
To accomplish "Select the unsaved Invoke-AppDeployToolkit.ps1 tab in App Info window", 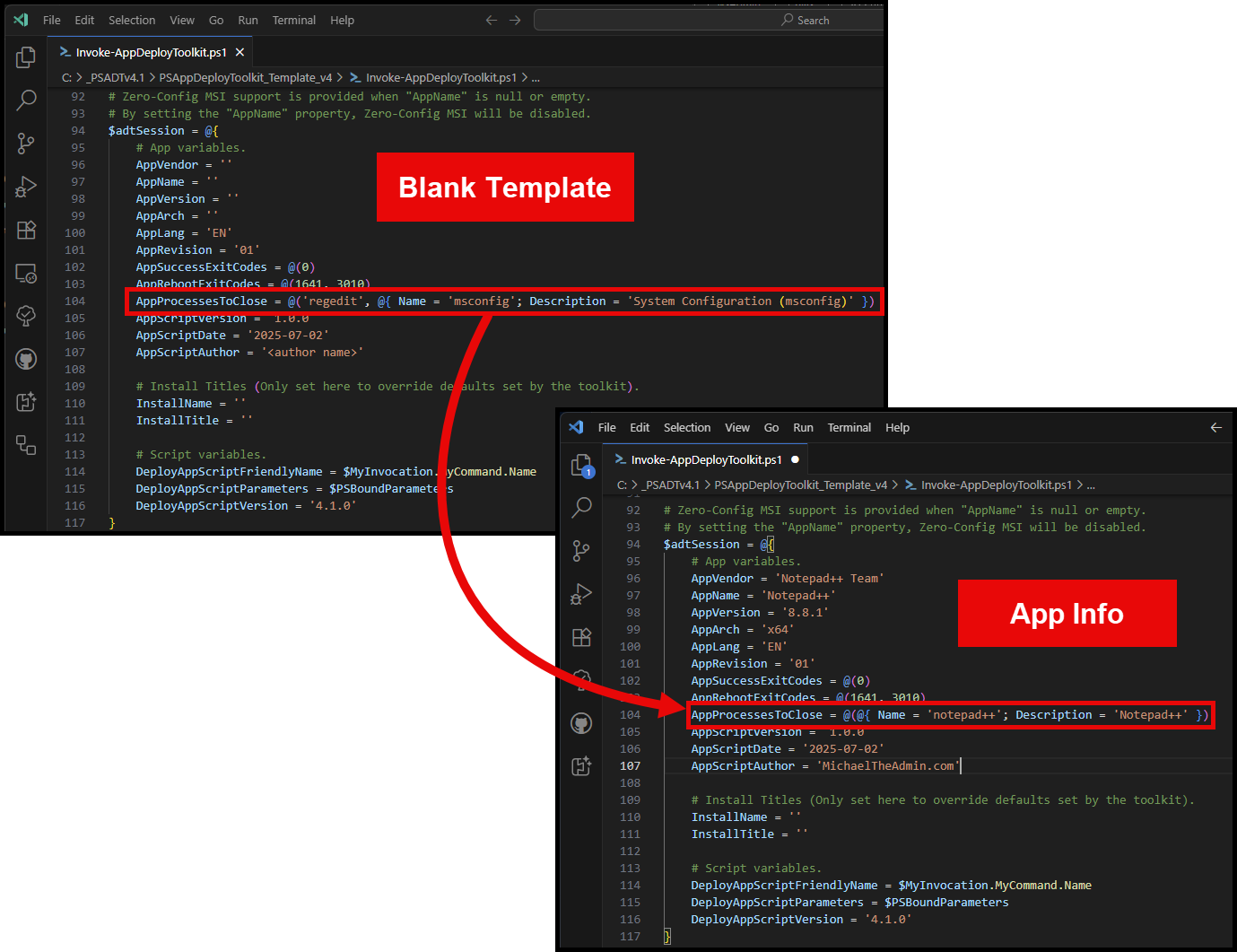I will point(705,459).
